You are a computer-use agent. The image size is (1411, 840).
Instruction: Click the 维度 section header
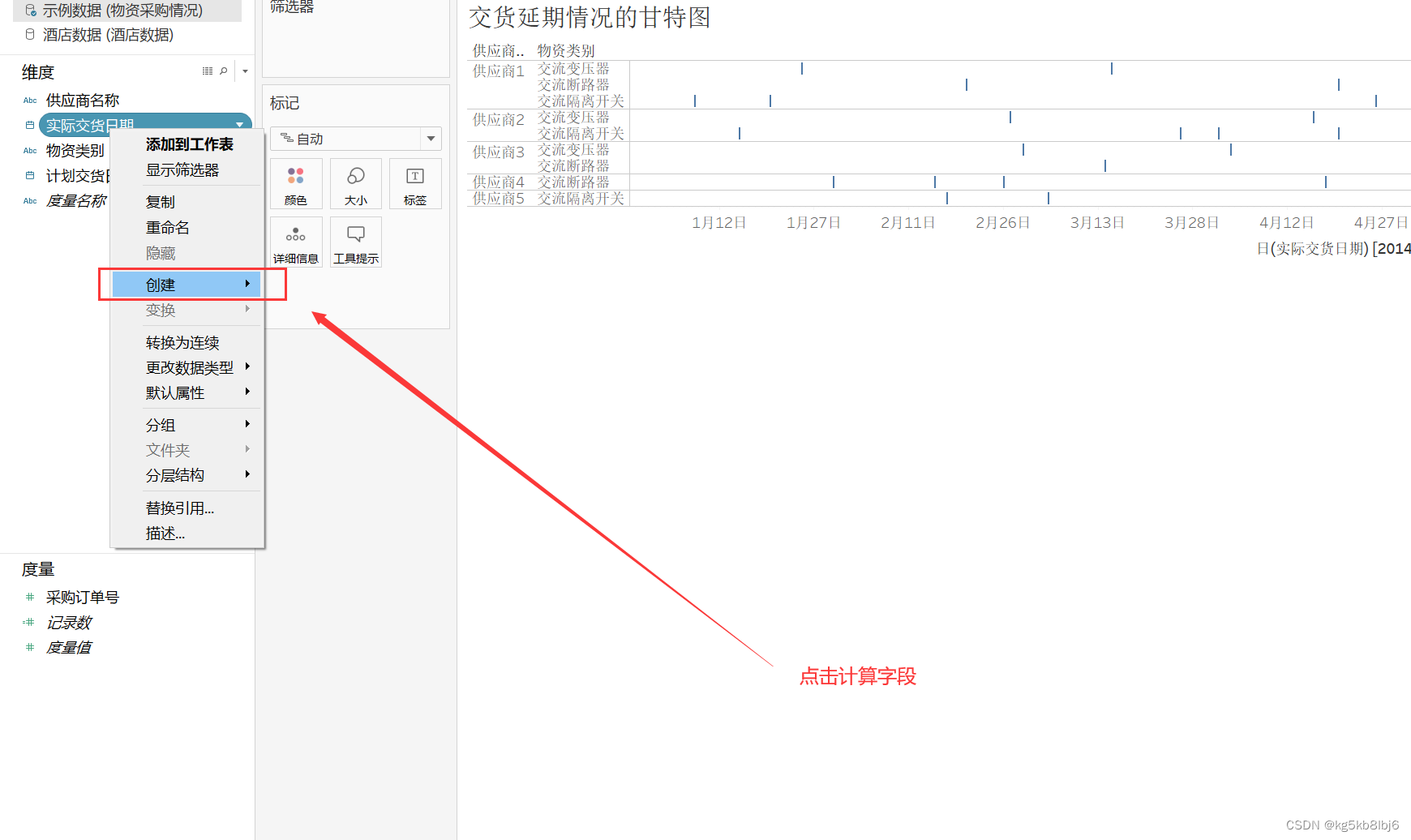(x=38, y=72)
